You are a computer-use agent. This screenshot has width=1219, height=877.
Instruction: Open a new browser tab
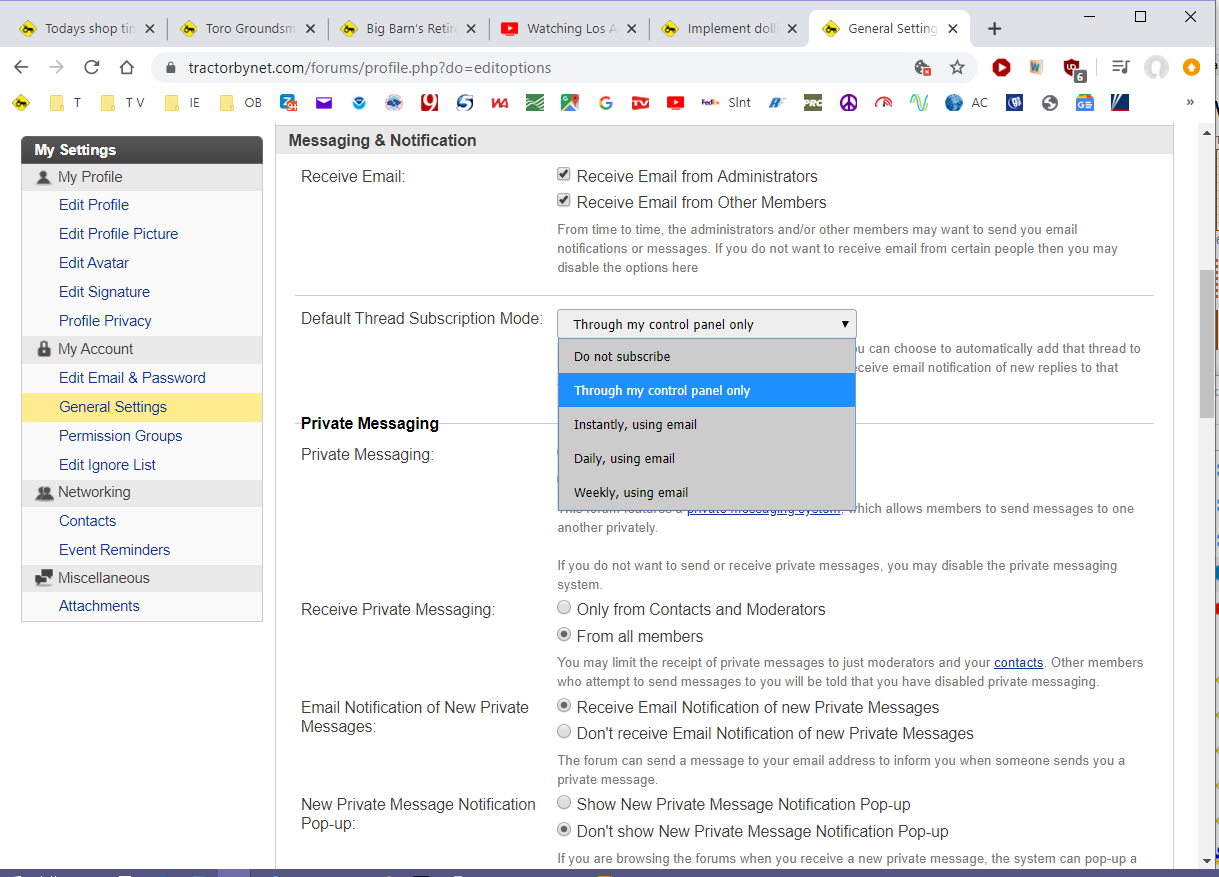tap(994, 29)
